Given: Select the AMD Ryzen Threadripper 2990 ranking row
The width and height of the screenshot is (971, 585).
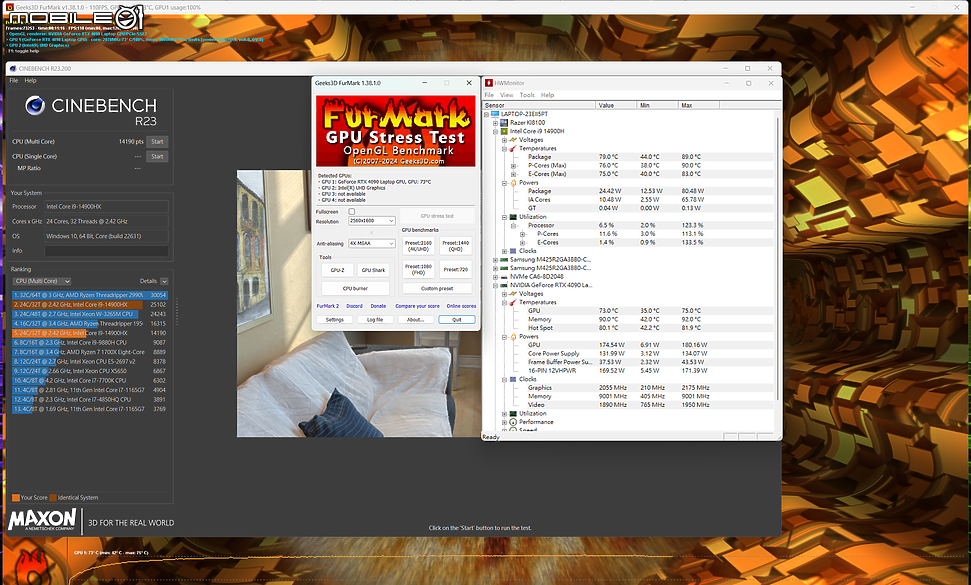Looking at the screenshot, I should tap(90, 295).
